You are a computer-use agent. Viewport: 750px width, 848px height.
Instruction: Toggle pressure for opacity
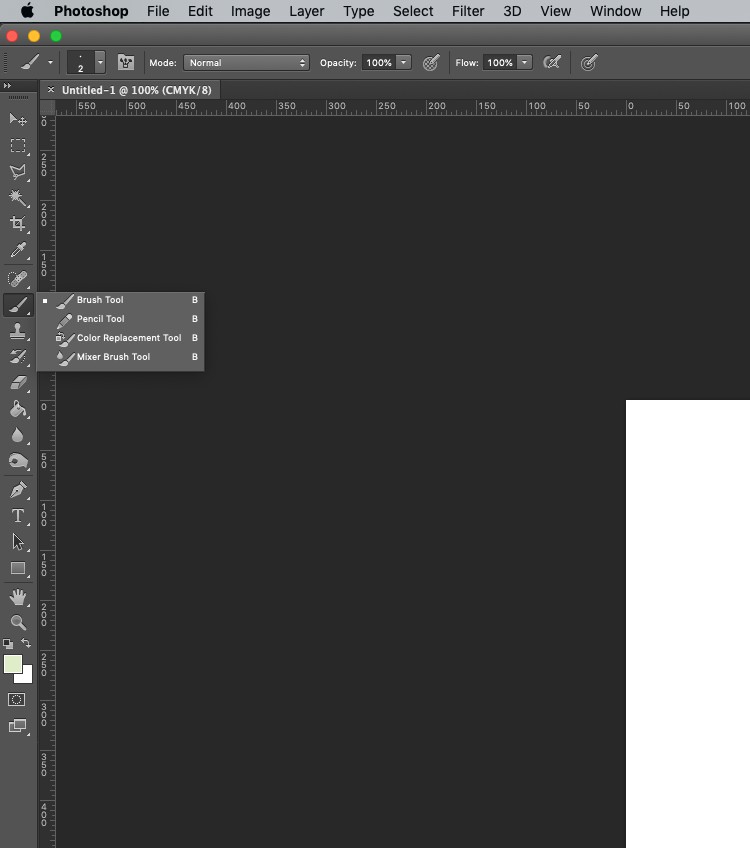(431, 63)
